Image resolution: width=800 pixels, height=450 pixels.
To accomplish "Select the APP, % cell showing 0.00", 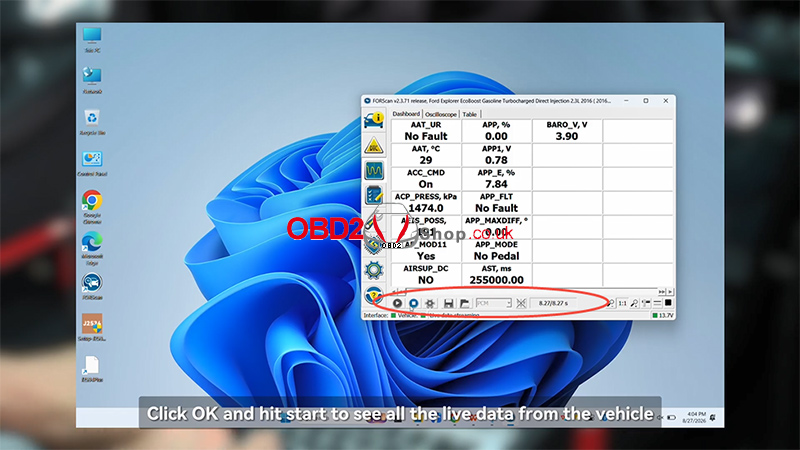I will [x=496, y=131].
